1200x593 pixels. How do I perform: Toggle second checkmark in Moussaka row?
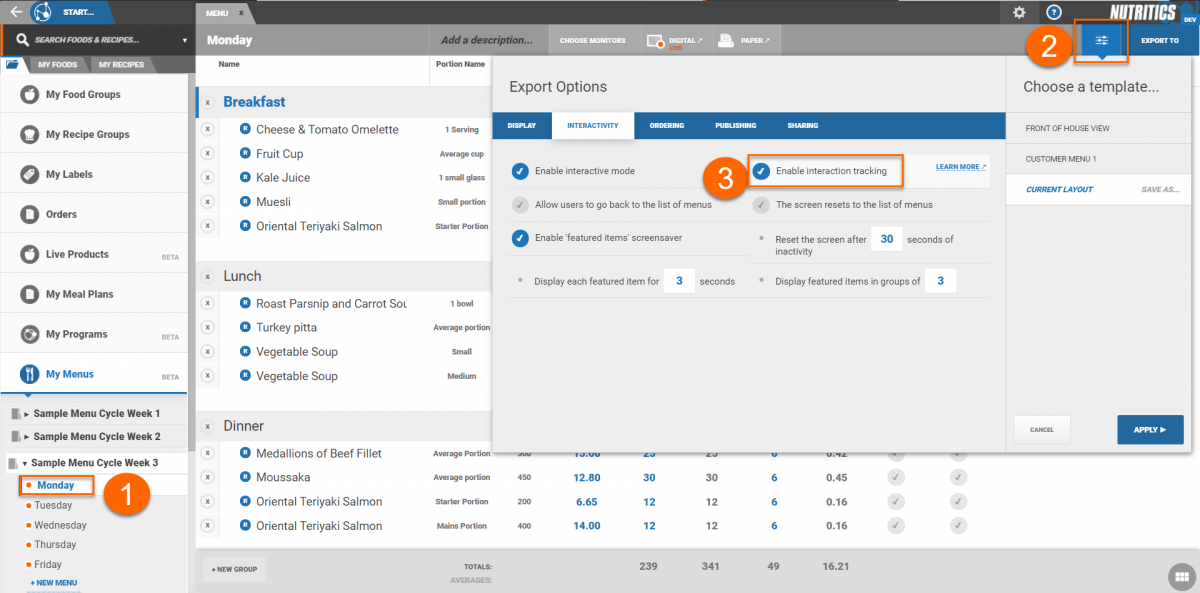coord(958,477)
